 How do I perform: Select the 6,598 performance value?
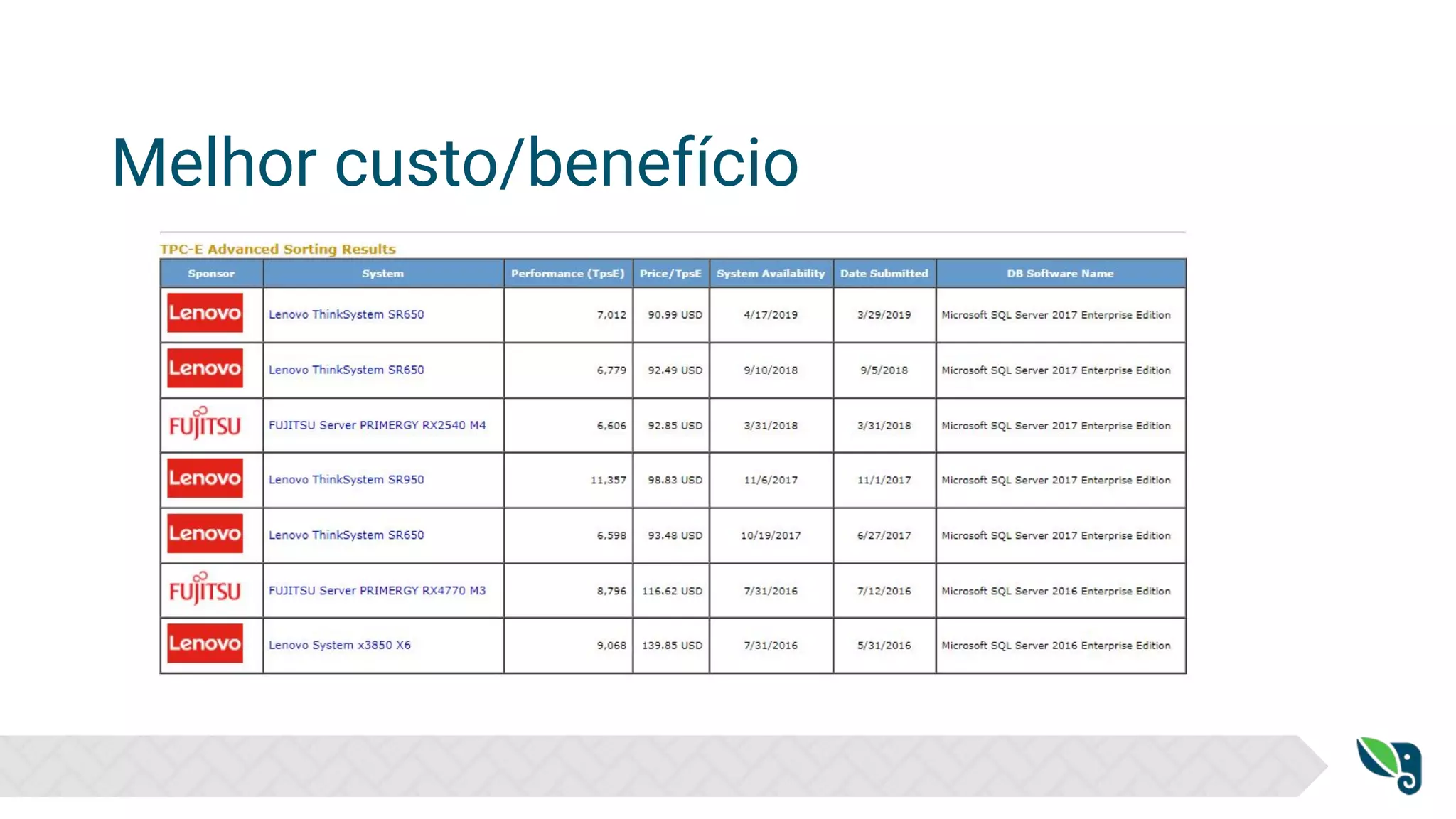pyautogui.click(x=611, y=536)
